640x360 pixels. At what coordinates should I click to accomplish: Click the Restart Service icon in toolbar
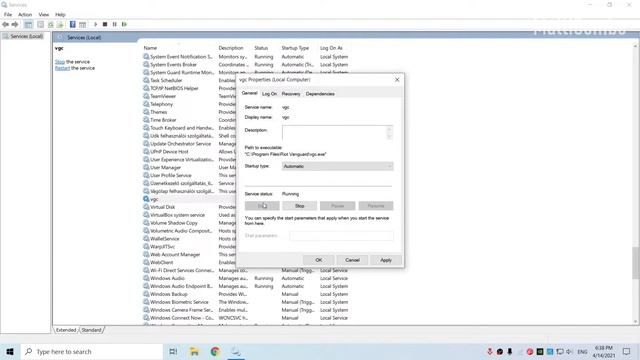[124, 24]
